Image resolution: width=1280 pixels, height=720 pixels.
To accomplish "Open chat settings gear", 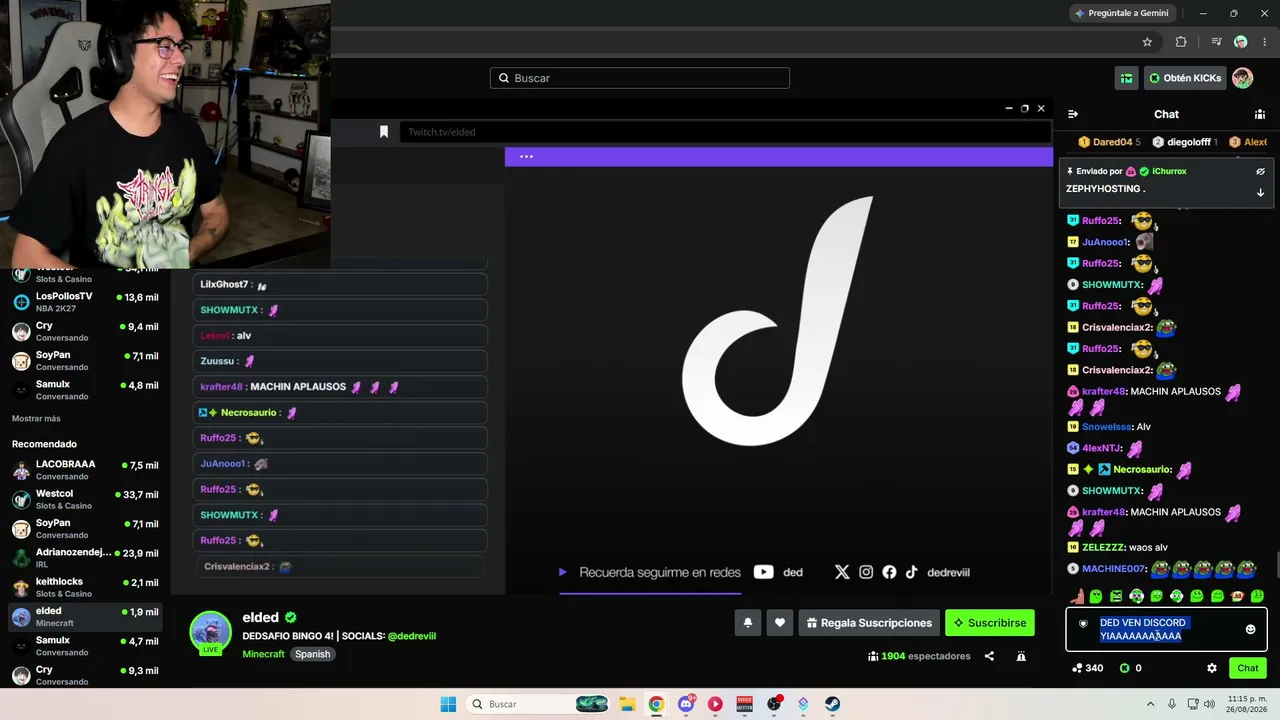I will (1212, 668).
